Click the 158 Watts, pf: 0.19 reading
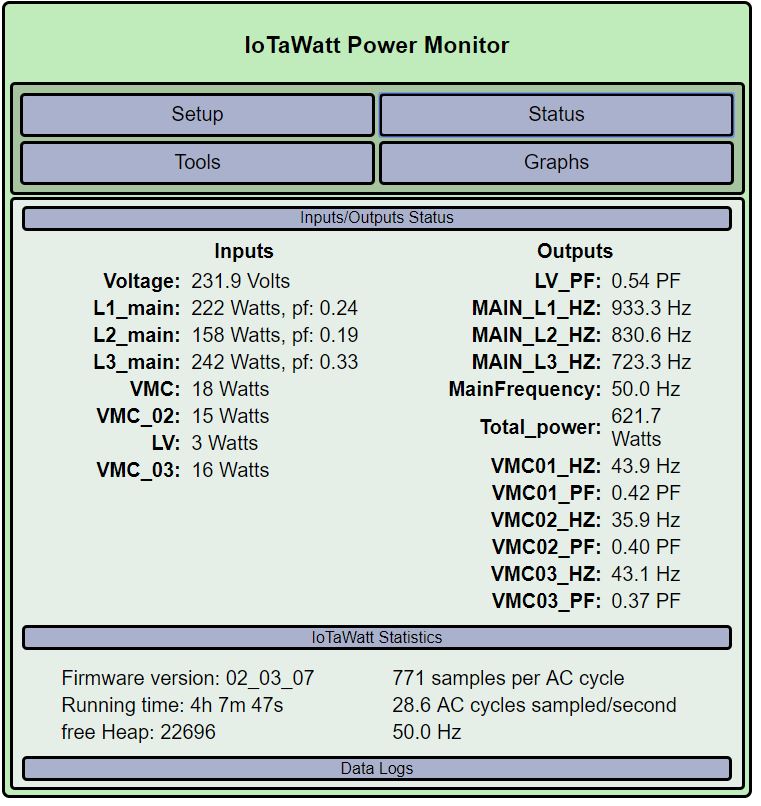Image resolution: width=761 pixels, height=806 pixels. (x=277, y=338)
